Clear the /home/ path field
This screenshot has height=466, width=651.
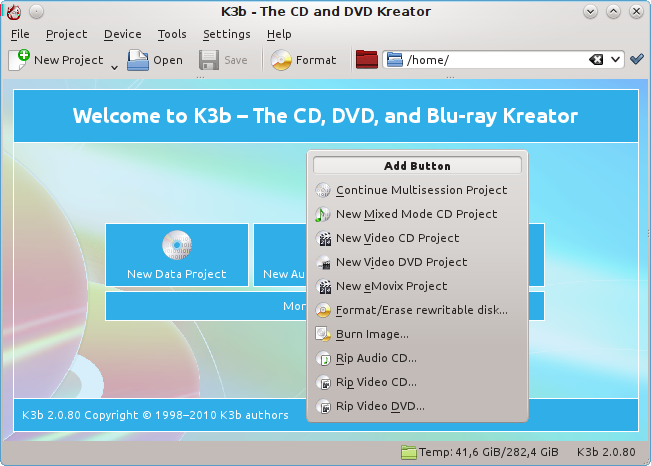coord(596,60)
